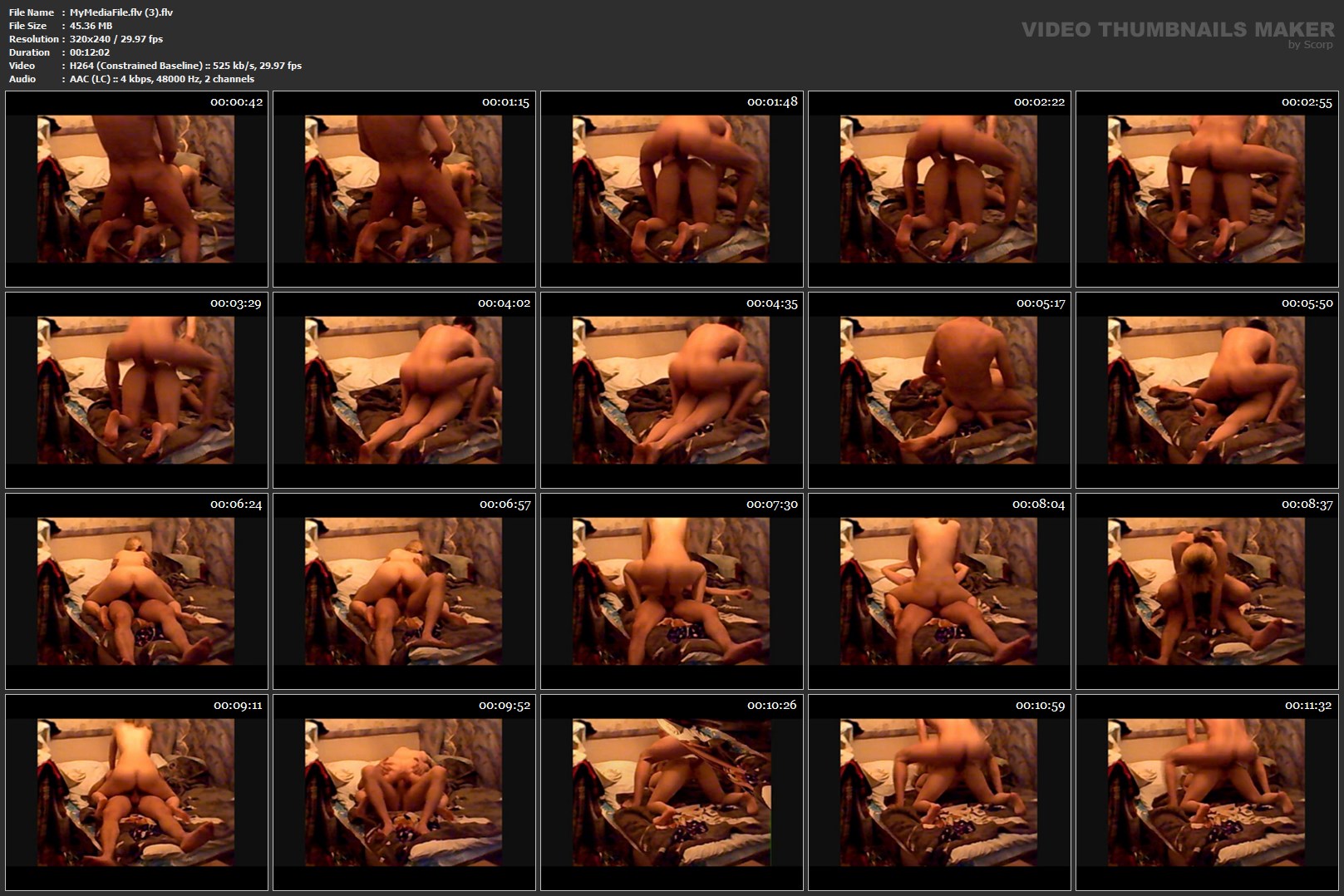Select the thumbnail at 00:07:30

(672, 591)
